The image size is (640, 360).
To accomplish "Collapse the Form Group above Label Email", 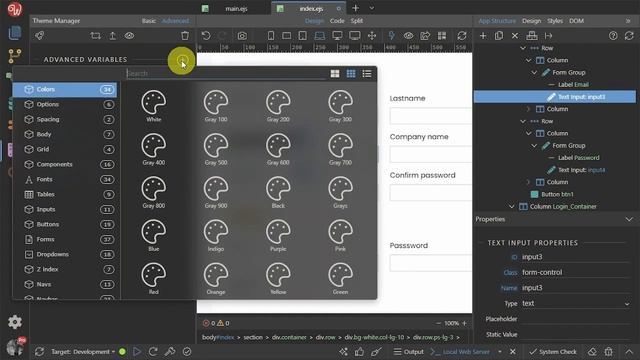I will [534, 73].
